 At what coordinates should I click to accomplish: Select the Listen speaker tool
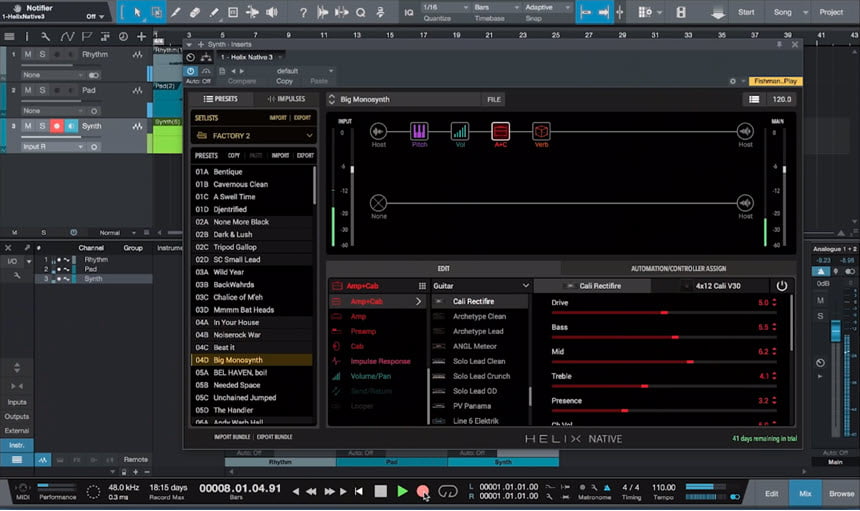pos(271,12)
